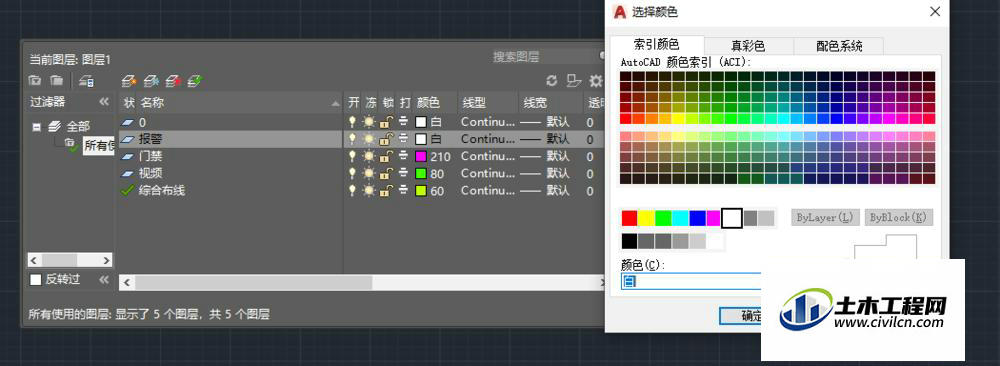
Task: Click the Set Current layer icon
Action: (x=195, y=81)
